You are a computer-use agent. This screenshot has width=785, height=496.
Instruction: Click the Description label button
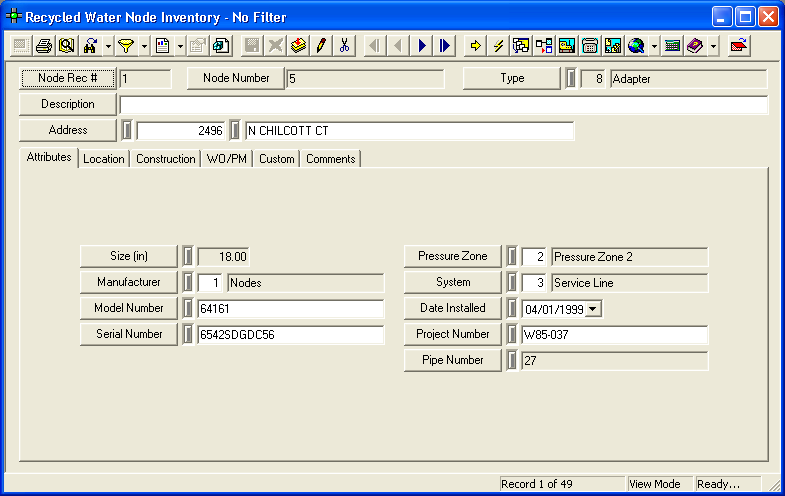tap(68, 104)
